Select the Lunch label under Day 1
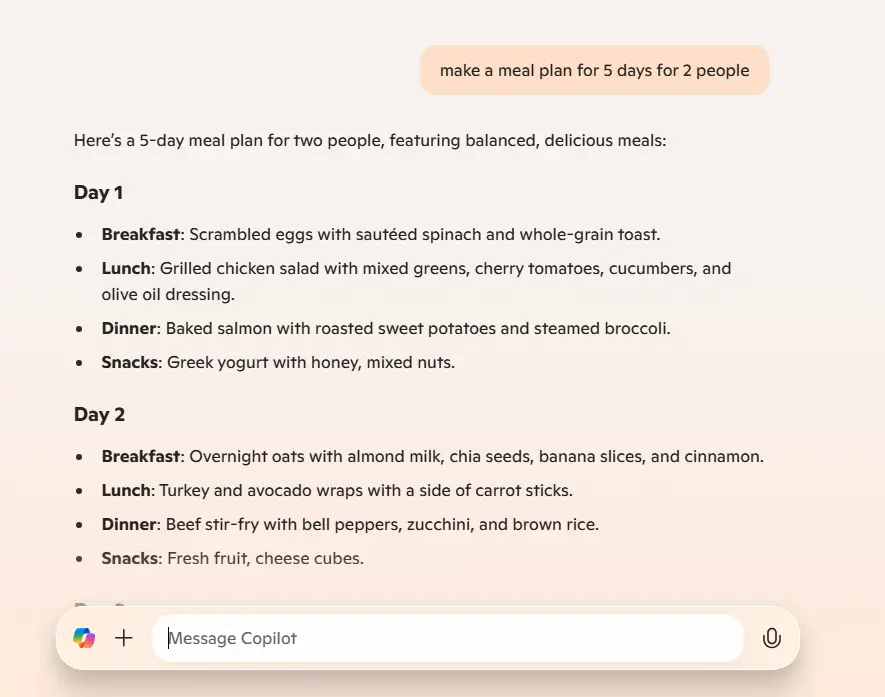 pyautogui.click(x=126, y=269)
